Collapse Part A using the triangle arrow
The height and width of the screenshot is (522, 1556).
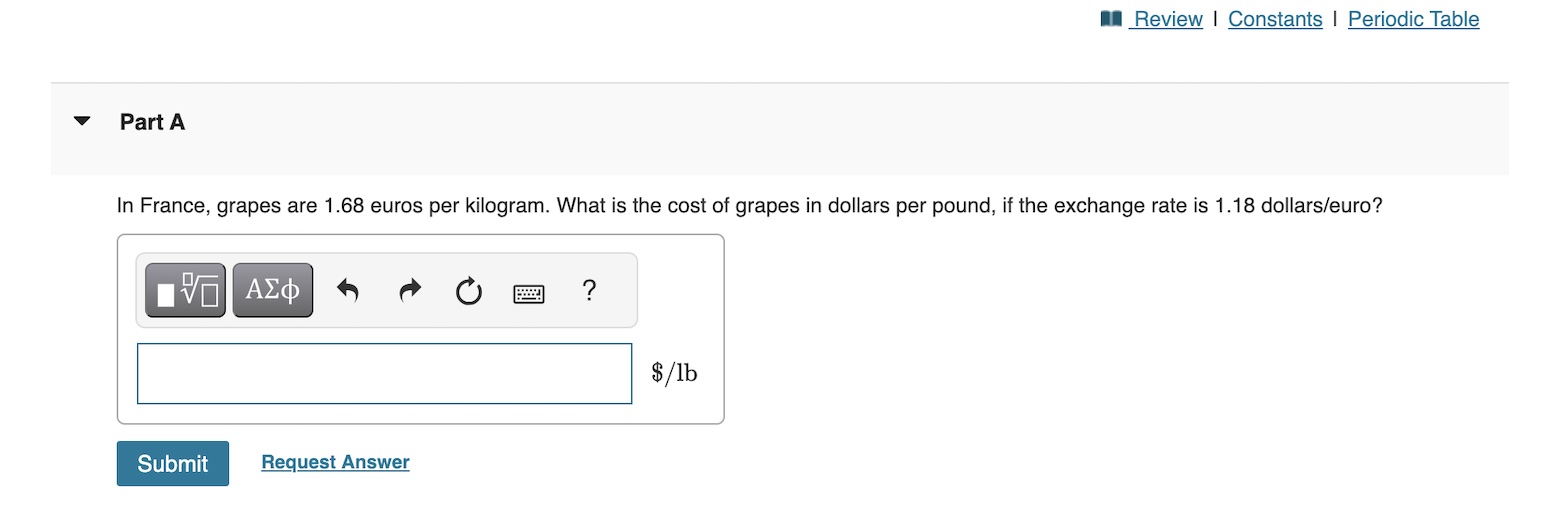pos(82,122)
